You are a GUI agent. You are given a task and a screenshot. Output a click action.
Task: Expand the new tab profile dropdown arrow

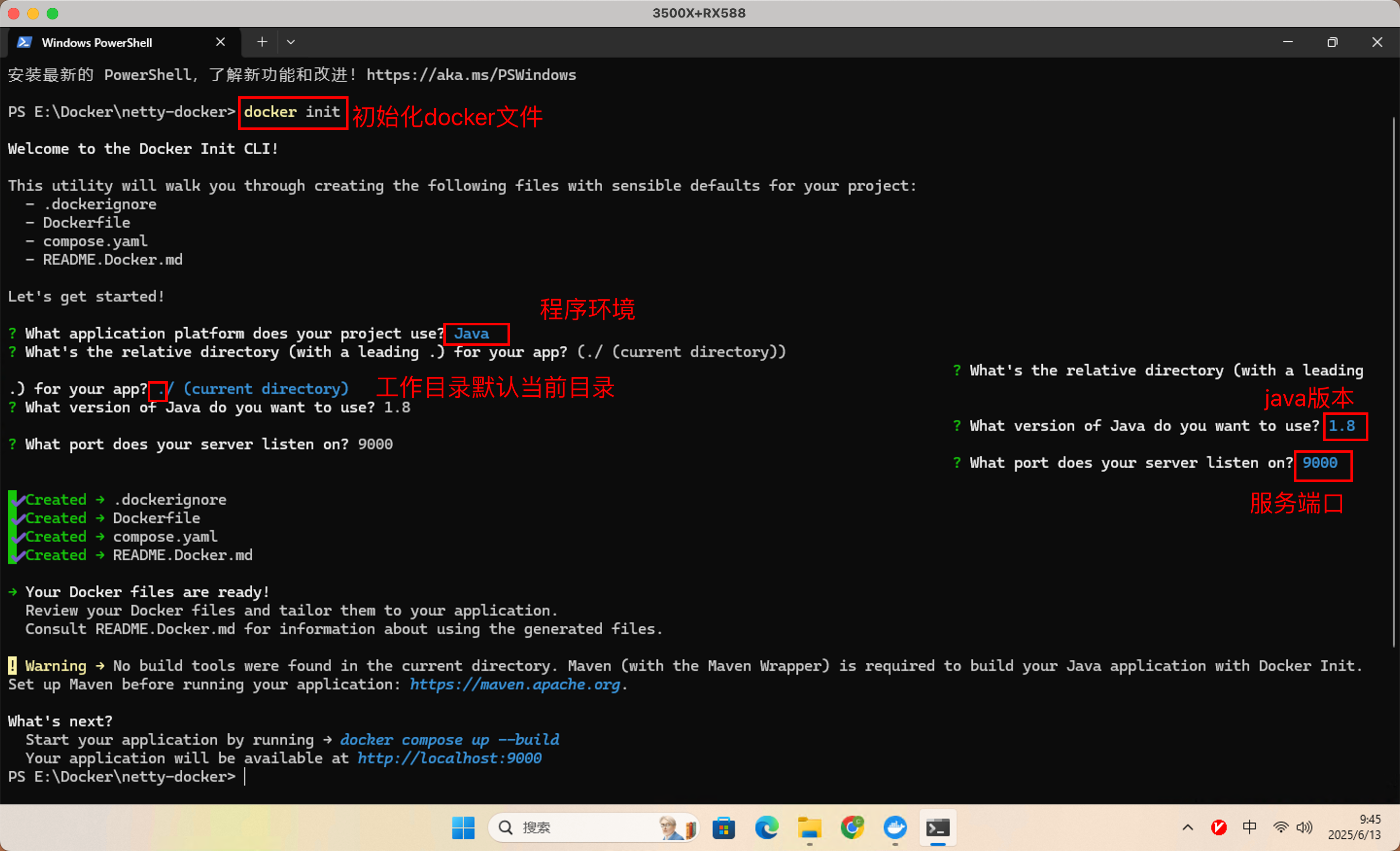291,42
